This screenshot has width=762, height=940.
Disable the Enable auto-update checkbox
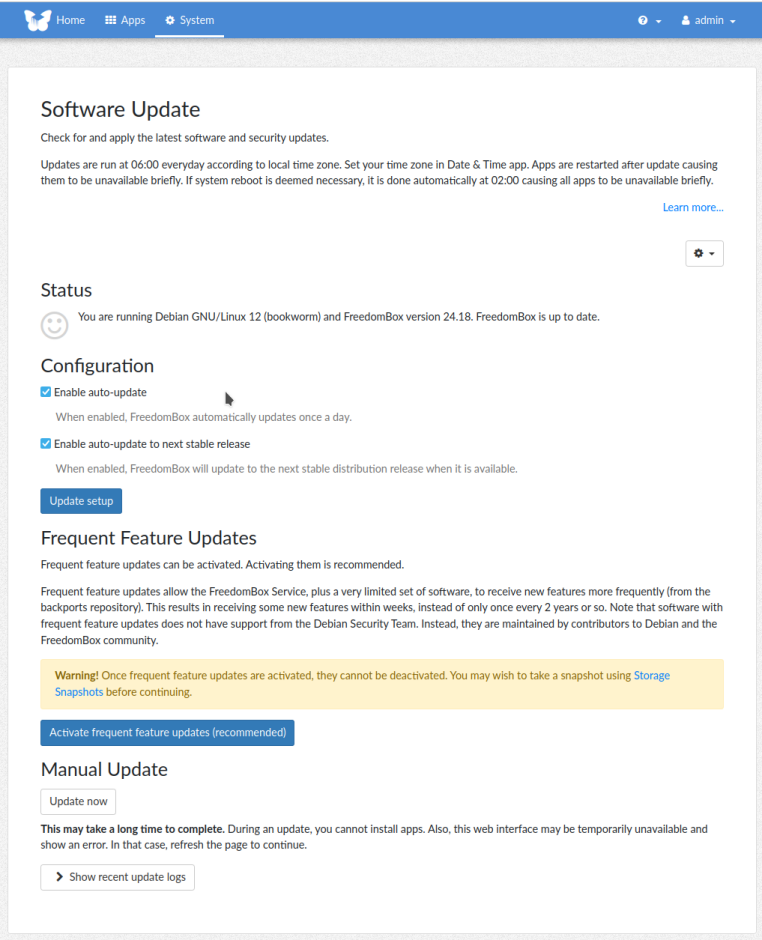pos(46,392)
